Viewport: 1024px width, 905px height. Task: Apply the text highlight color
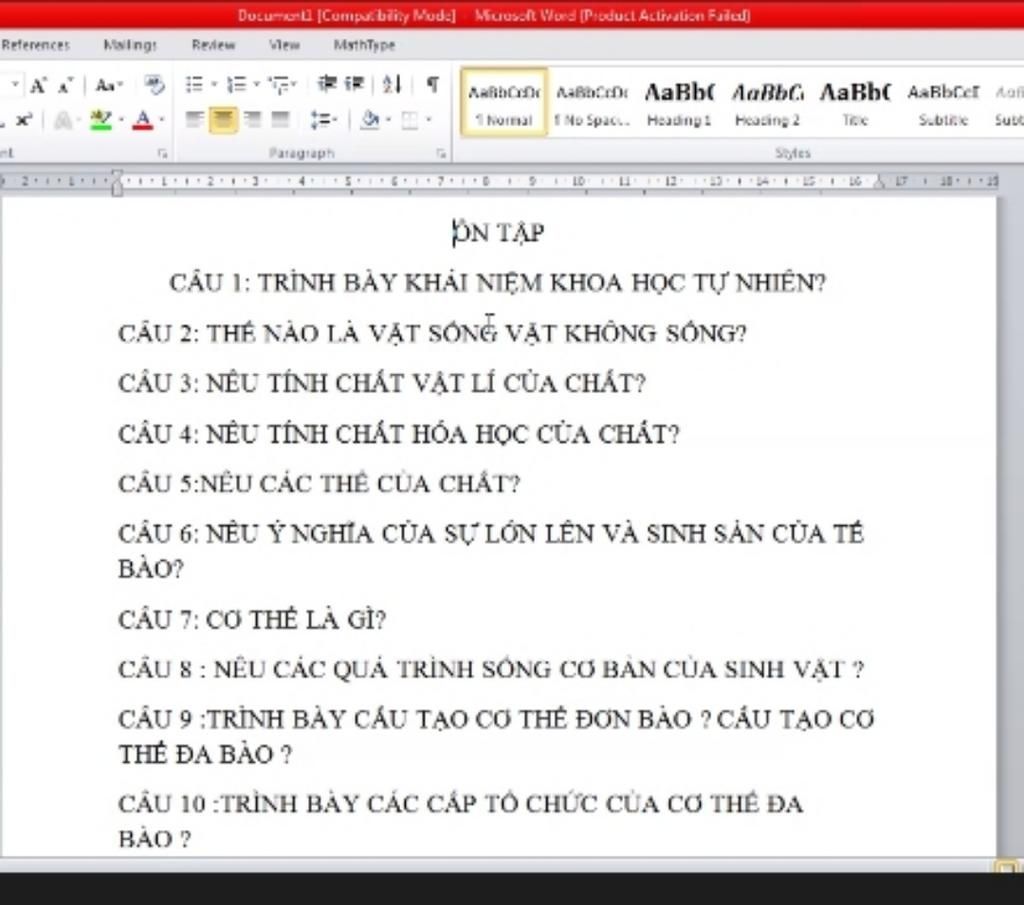(101, 120)
